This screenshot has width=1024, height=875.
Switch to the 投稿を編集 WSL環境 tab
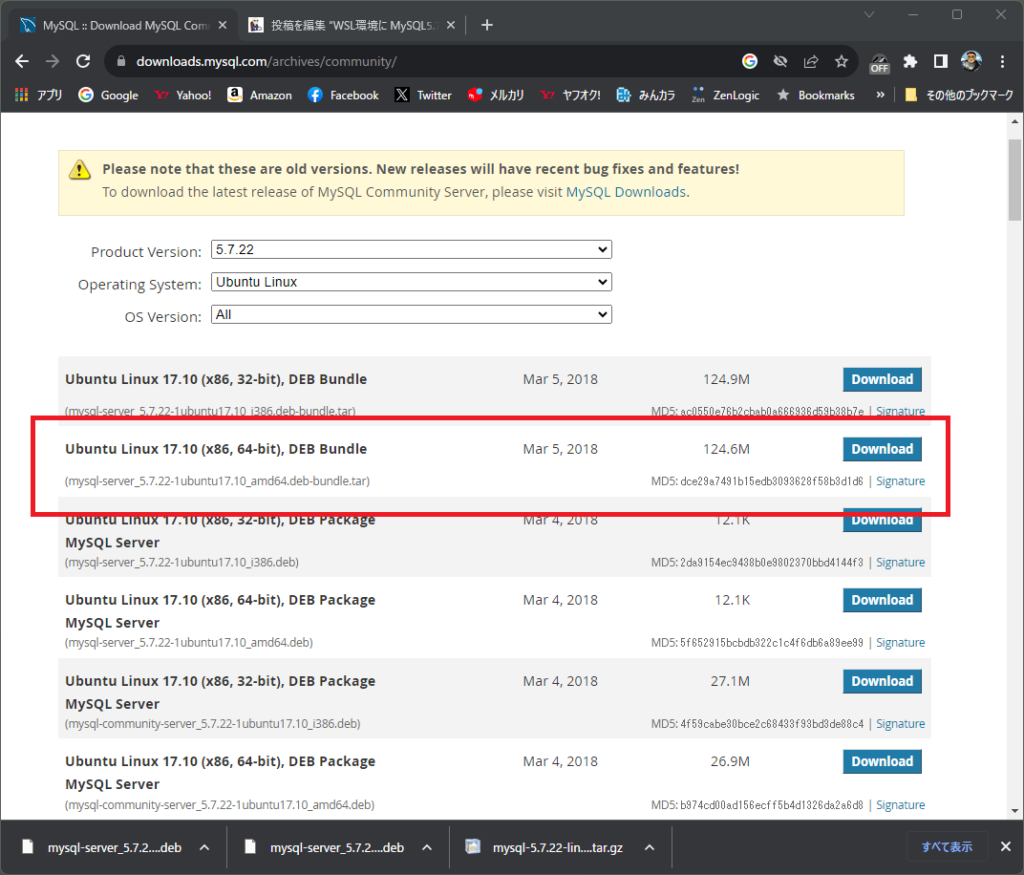[351, 25]
